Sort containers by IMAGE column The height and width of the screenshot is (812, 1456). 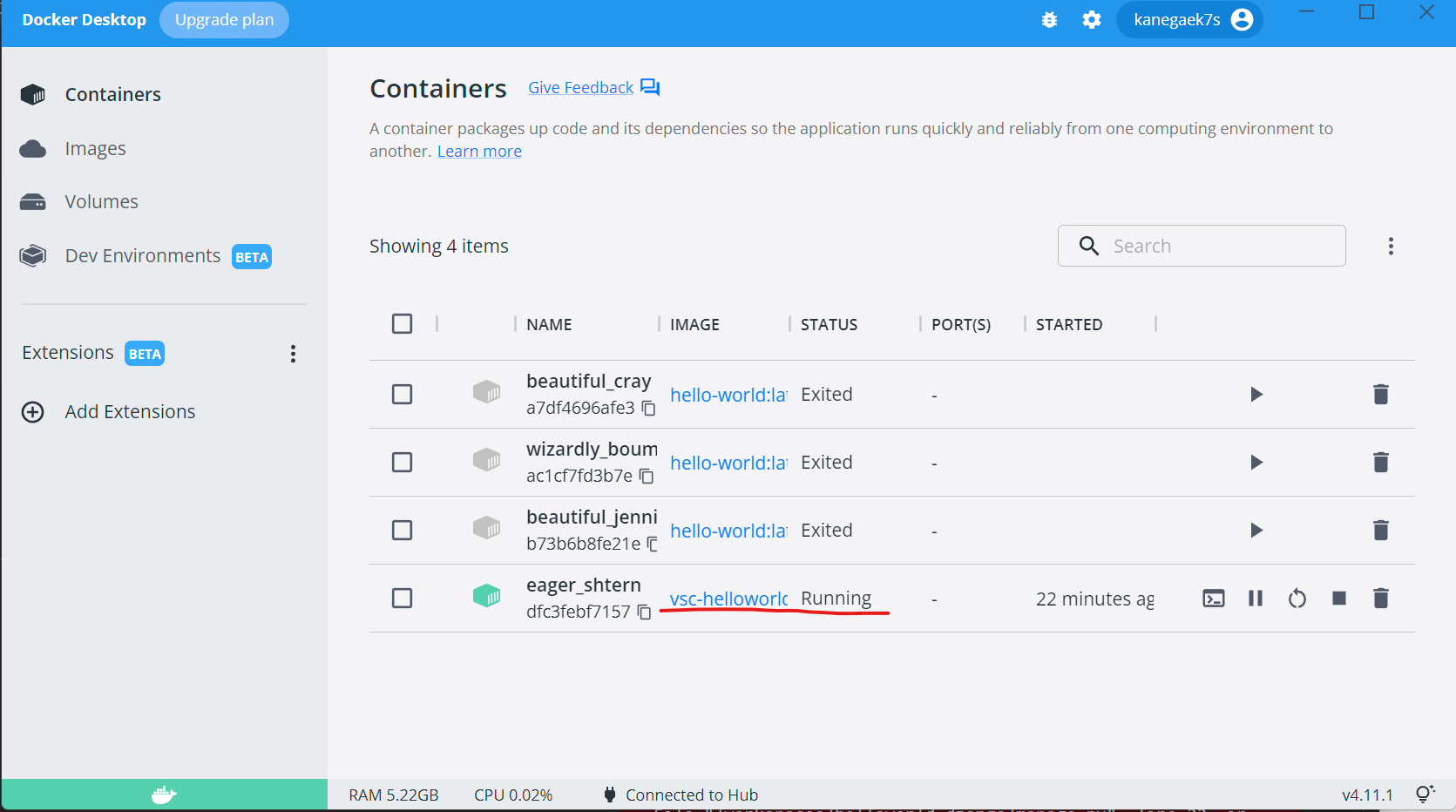tap(694, 325)
